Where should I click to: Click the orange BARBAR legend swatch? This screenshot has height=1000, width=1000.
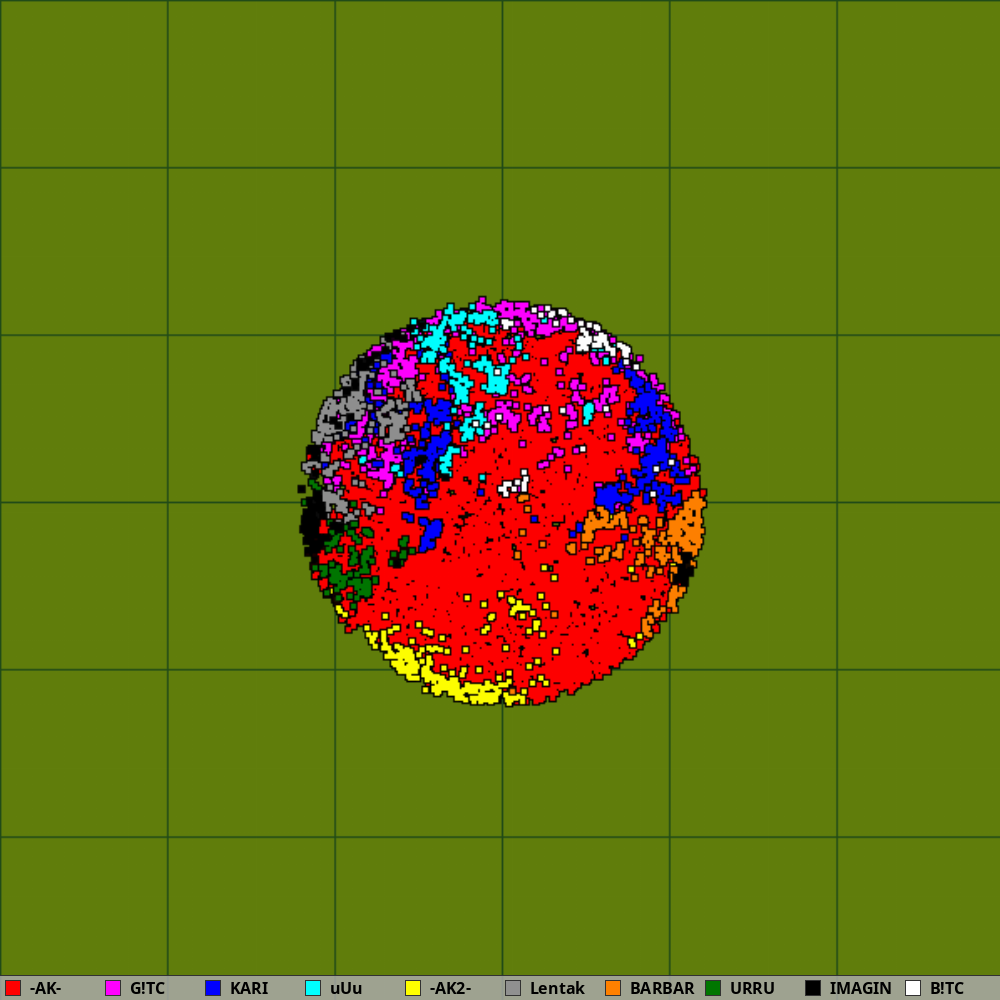pos(613,988)
